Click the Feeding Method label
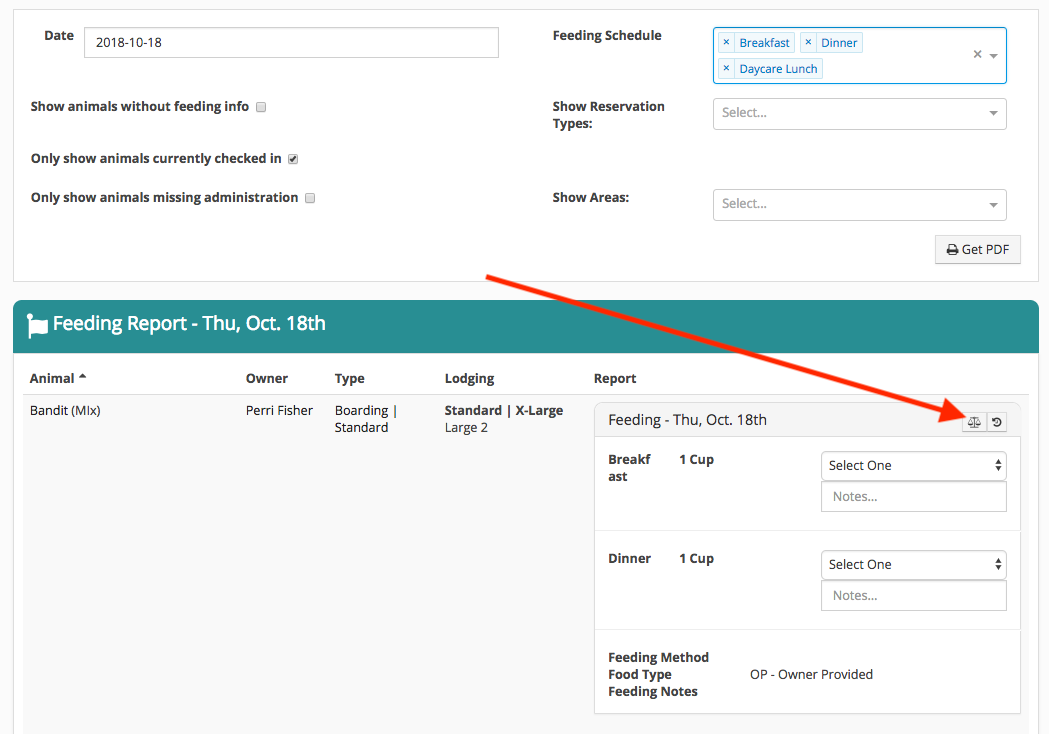1049x734 pixels. (x=658, y=657)
